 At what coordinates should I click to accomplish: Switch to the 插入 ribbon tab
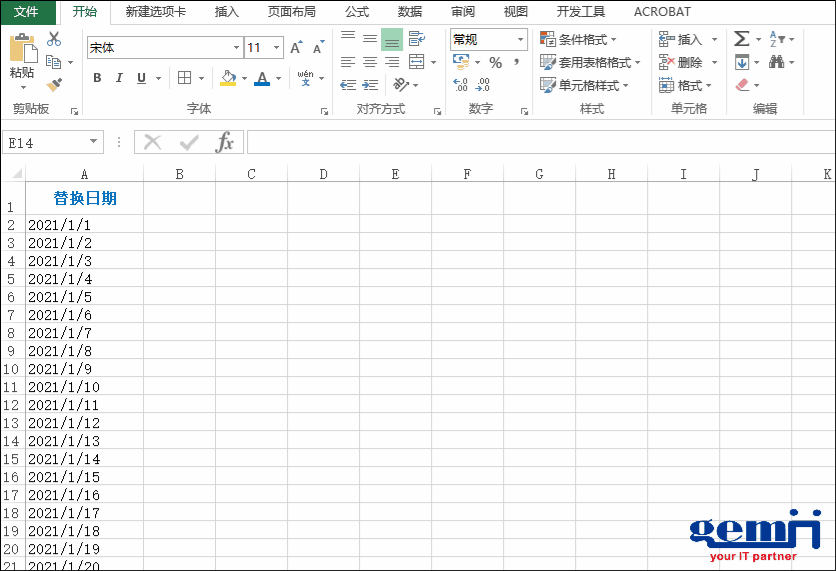227,12
